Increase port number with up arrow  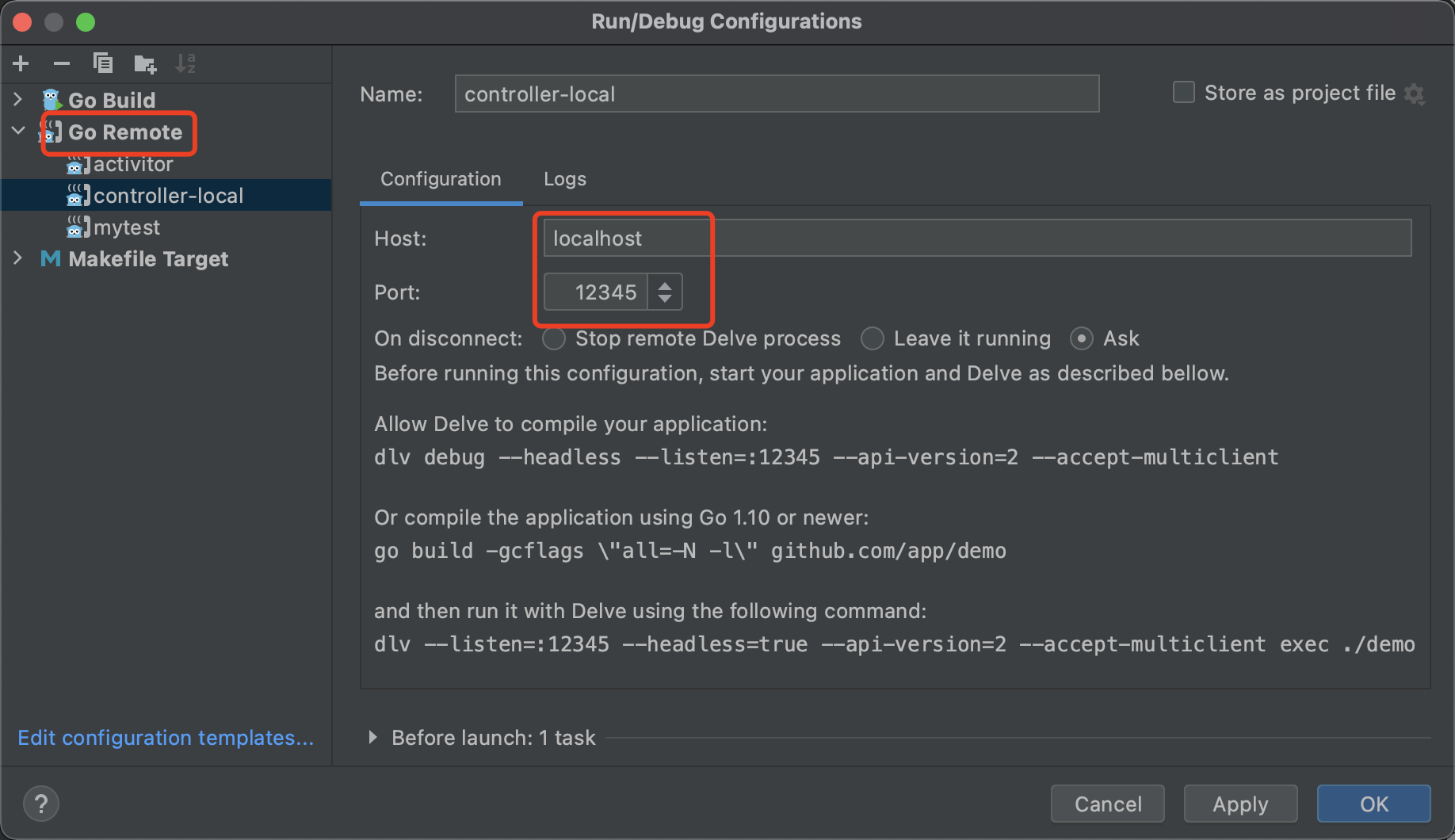pyautogui.click(x=665, y=284)
